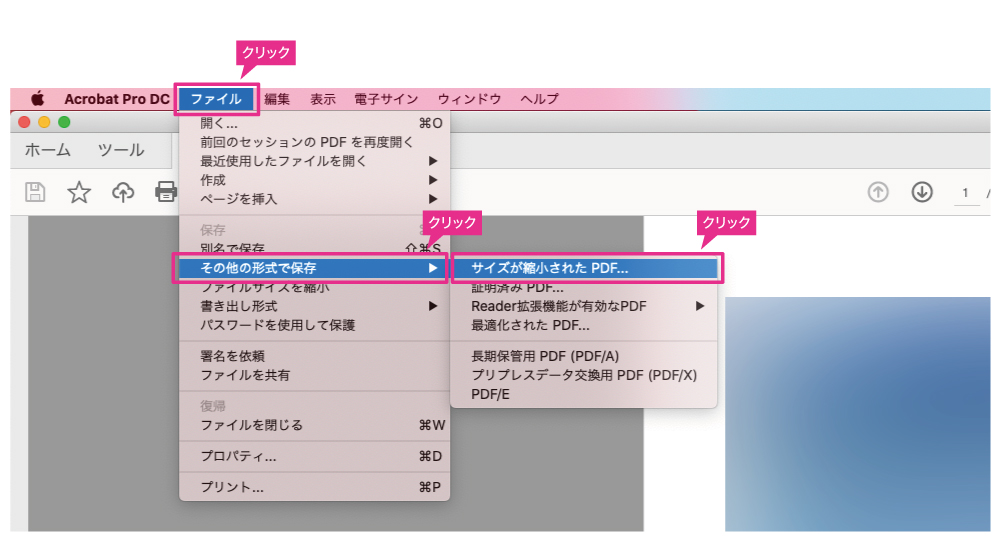Select 署名を依頼 menu item

314,356
